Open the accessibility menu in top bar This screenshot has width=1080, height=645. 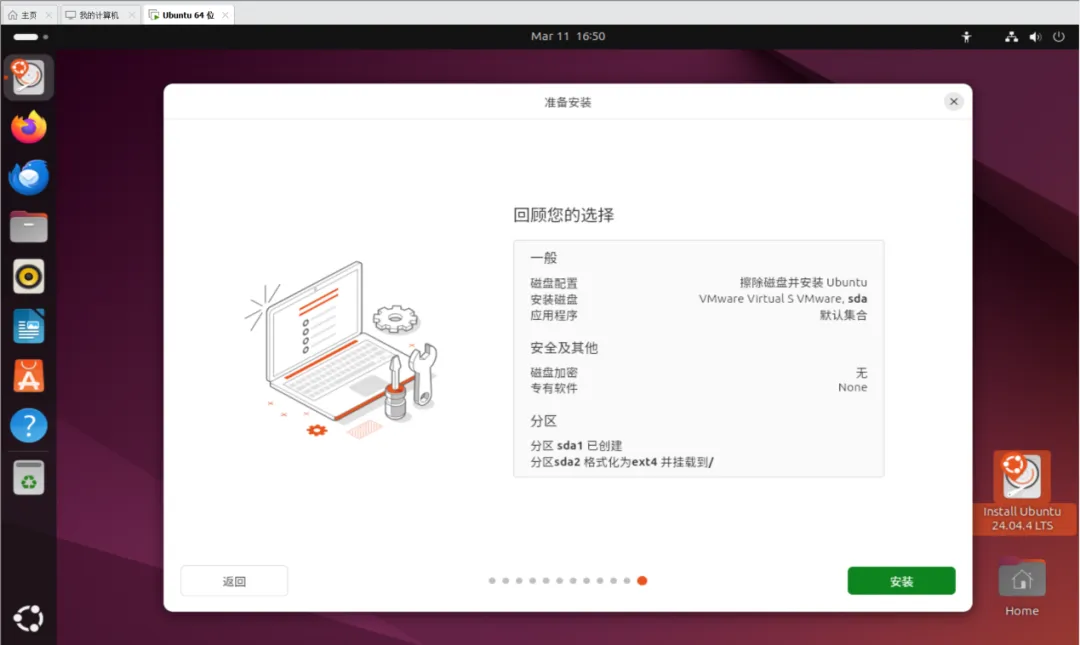pyautogui.click(x=966, y=37)
